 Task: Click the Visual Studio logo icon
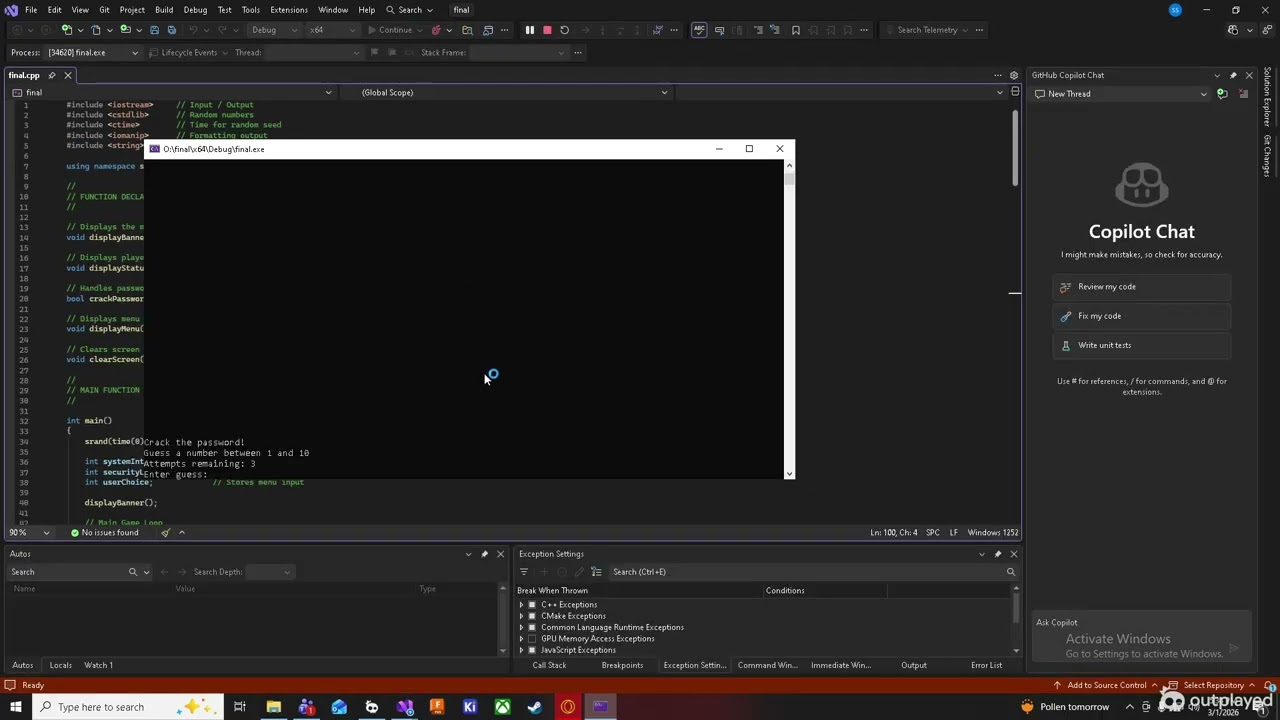pos(11,10)
